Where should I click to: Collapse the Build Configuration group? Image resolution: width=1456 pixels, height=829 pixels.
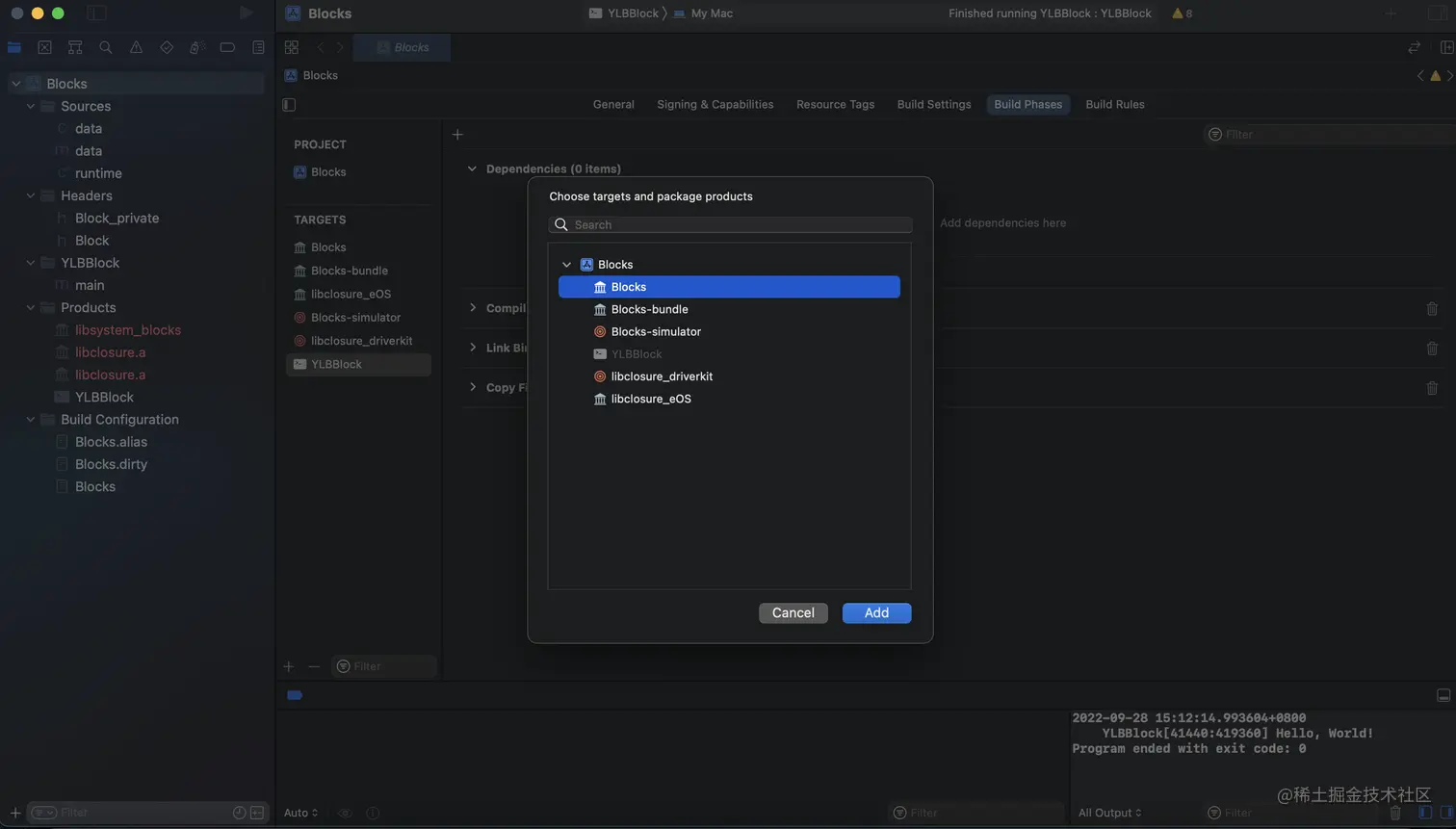31,420
